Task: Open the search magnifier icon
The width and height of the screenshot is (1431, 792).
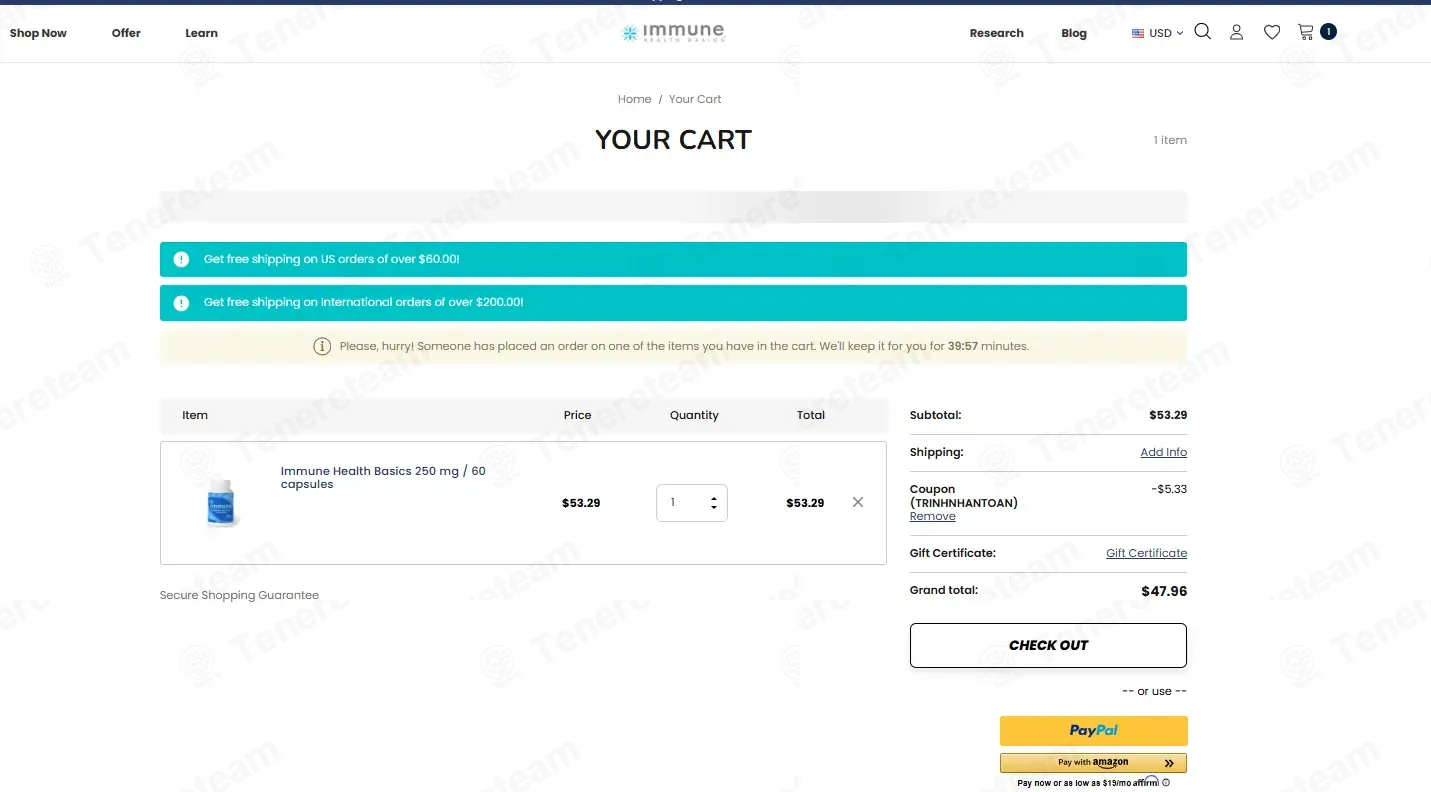Action: [x=1202, y=32]
